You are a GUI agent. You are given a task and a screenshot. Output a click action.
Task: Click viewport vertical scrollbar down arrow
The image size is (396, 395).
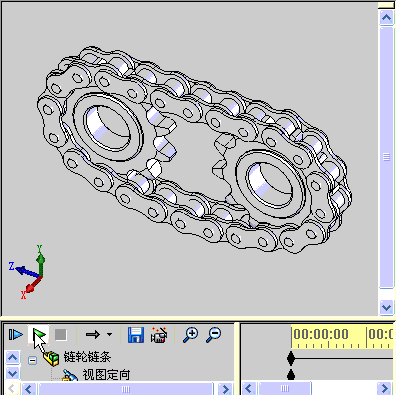386,307
